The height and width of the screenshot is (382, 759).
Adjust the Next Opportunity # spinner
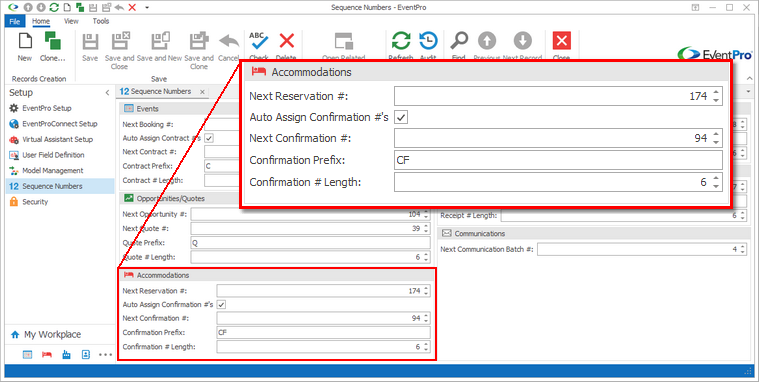point(426,214)
